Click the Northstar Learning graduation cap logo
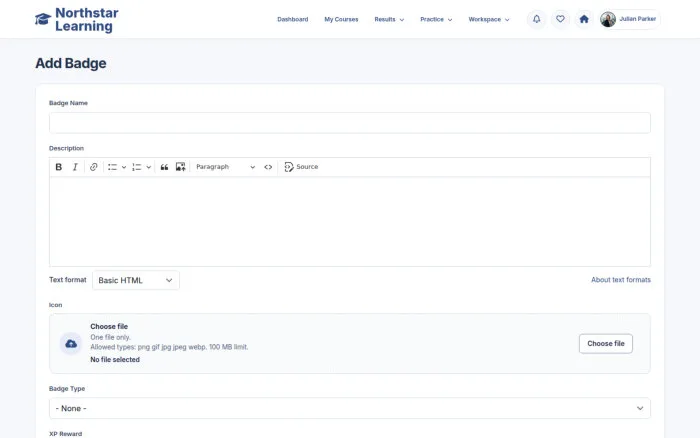Viewport: 700px width, 438px height. (x=43, y=19)
